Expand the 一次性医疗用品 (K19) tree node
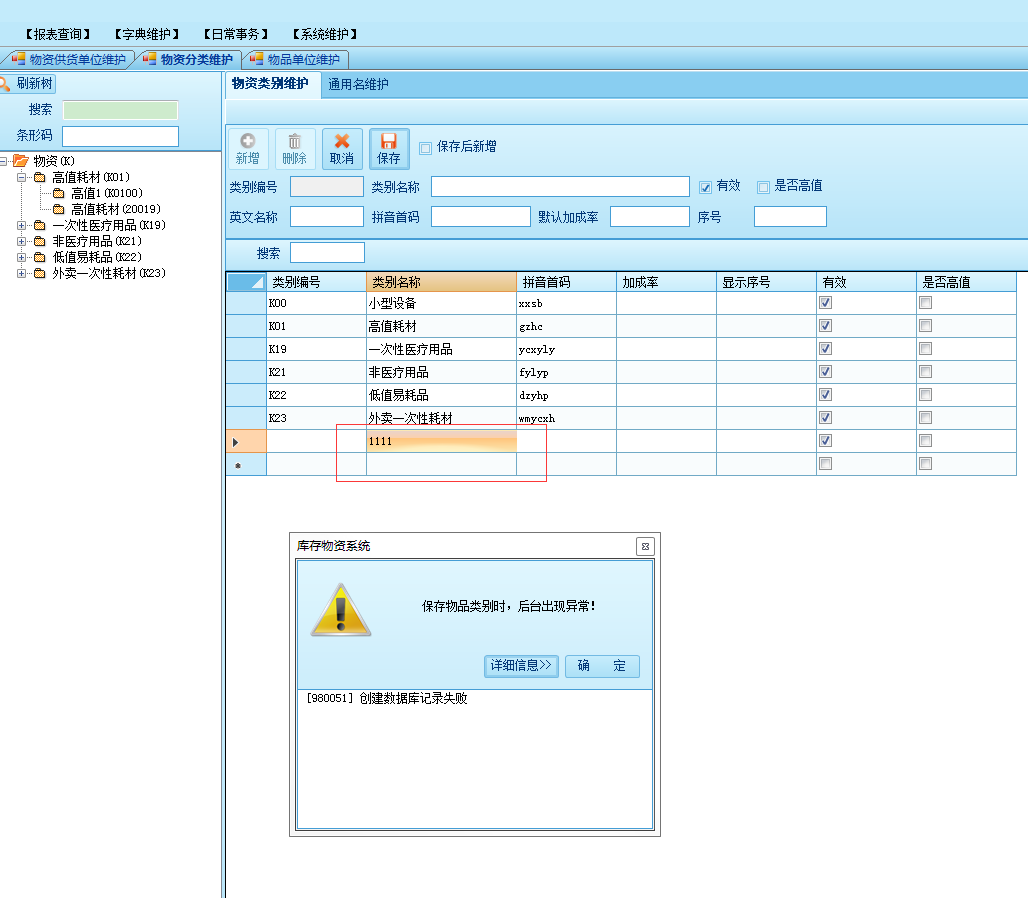The height and width of the screenshot is (898, 1028). [21, 225]
